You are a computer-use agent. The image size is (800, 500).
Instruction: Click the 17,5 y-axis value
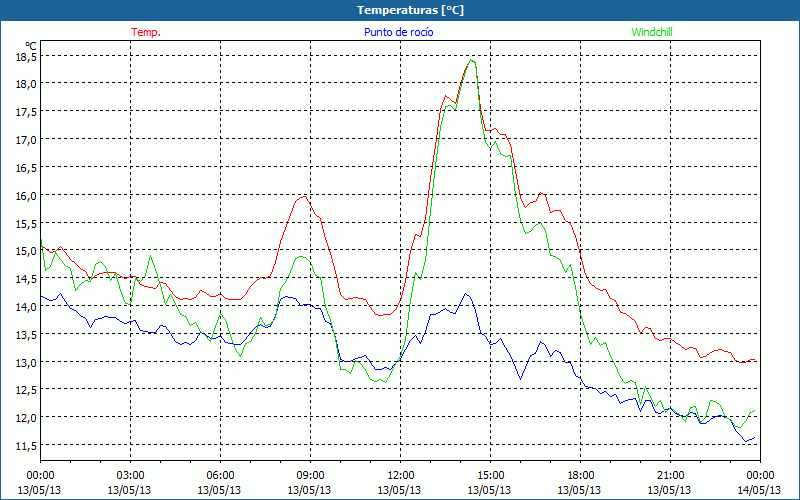[x=25, y=112]
